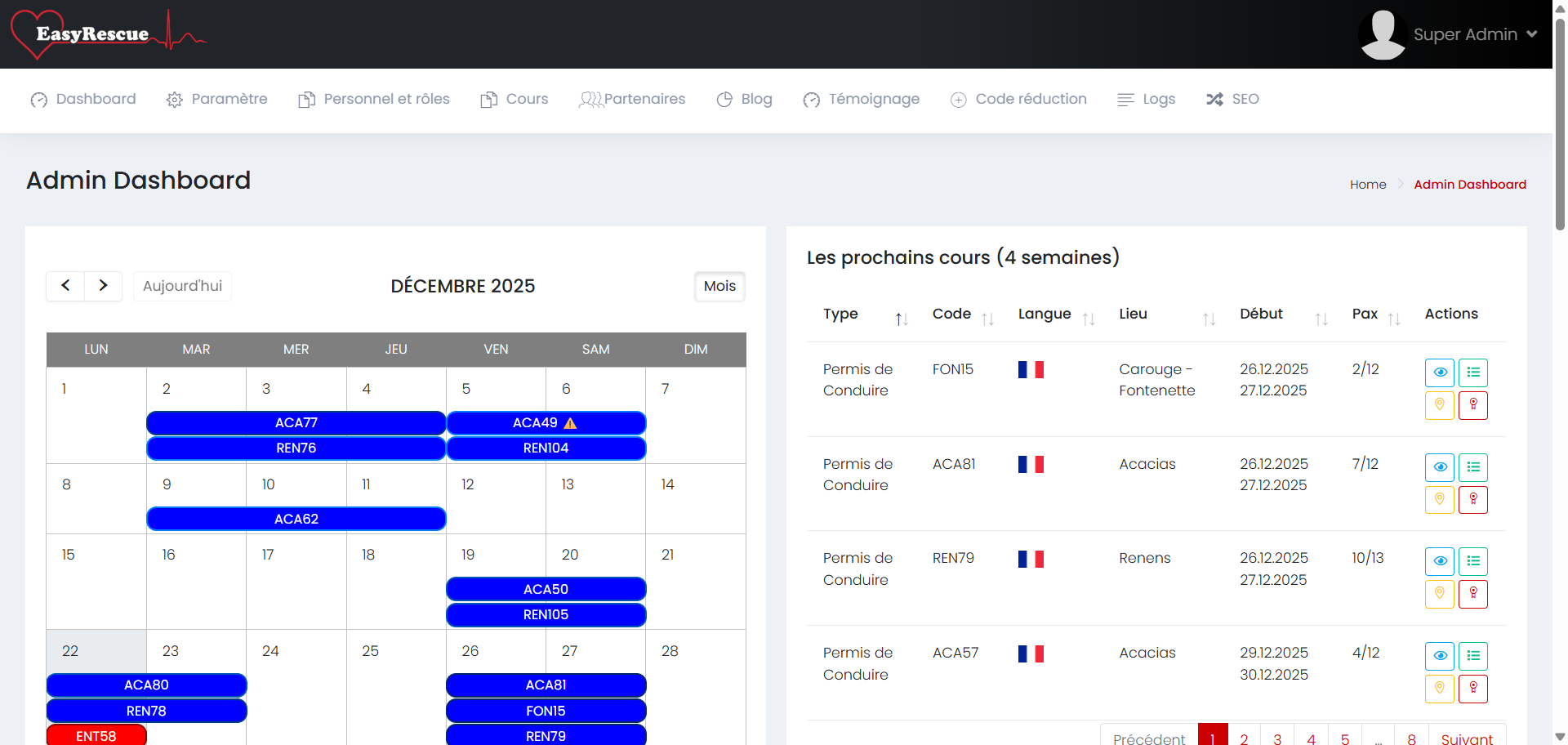Viewport: 1568px width, 745px height.
Task: Click the warning triangle on ACA49 event
Action: click(570, 423)
